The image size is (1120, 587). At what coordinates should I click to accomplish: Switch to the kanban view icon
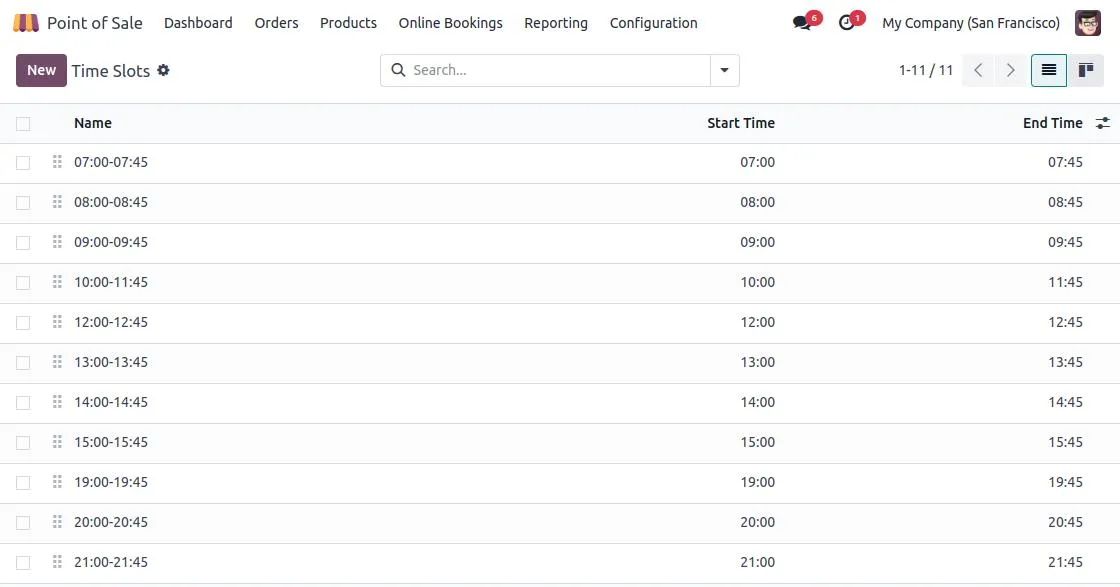pos(1086,70)
